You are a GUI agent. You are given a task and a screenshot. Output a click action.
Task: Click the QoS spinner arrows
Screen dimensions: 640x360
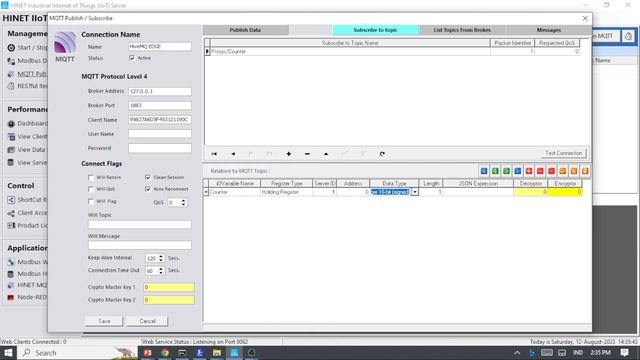[x=183, y=202]
